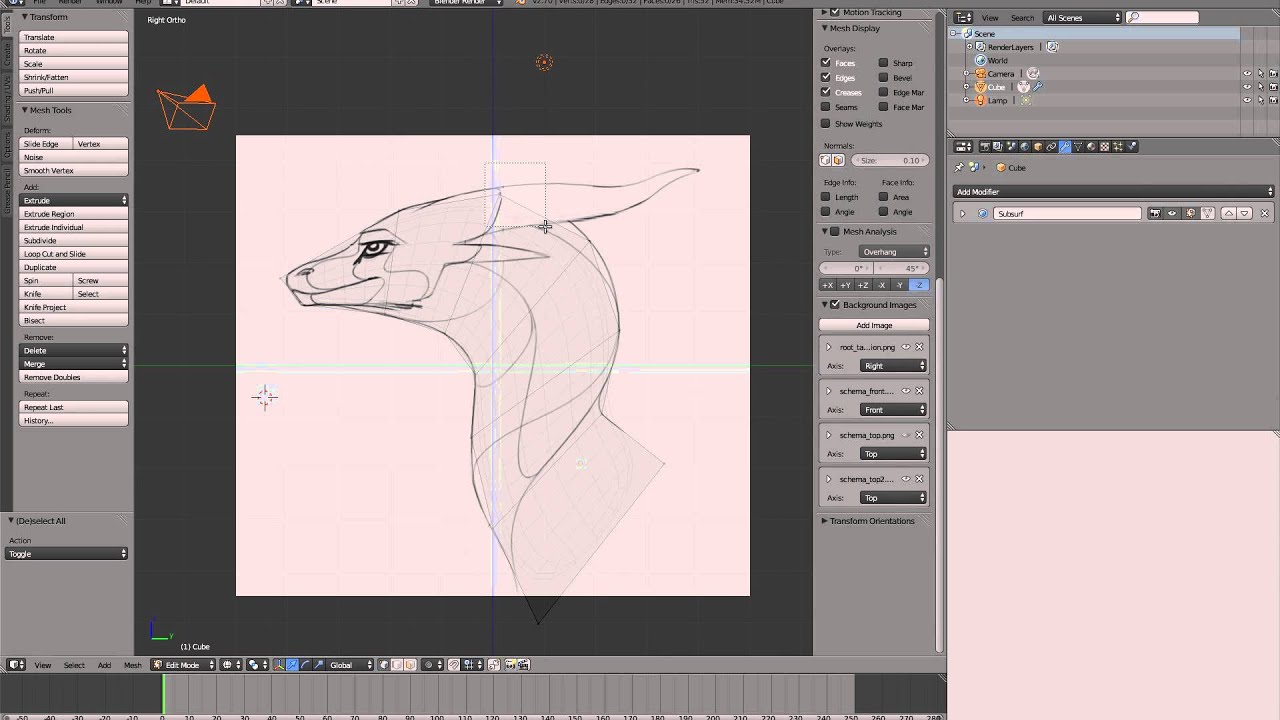
Task: Uncheck the Faces overlay checkbox
Action: tap(825, 63)
